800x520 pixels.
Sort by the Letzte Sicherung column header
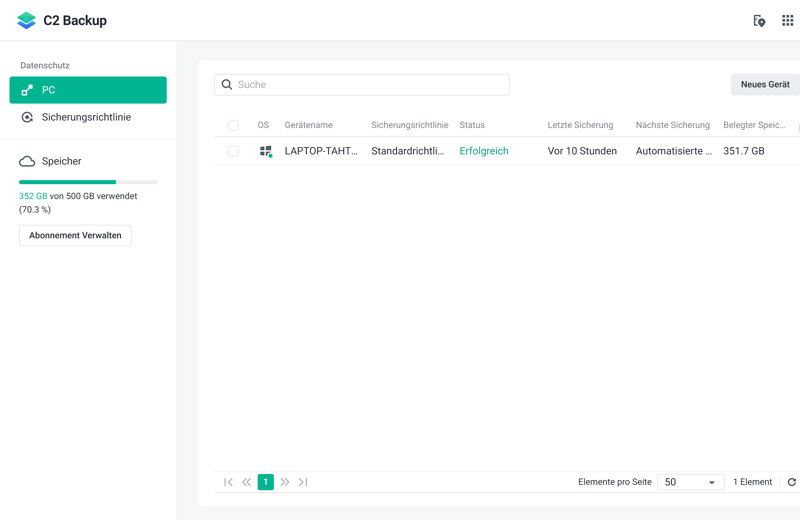click(580, 125)
